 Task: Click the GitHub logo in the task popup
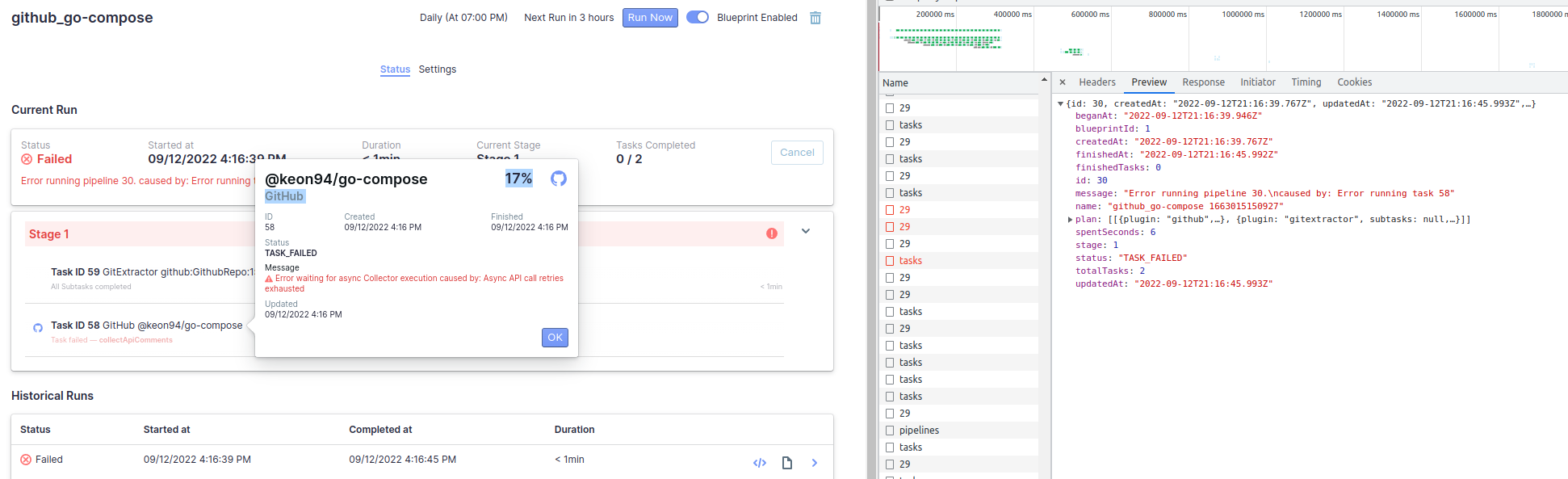pos(559,179)
